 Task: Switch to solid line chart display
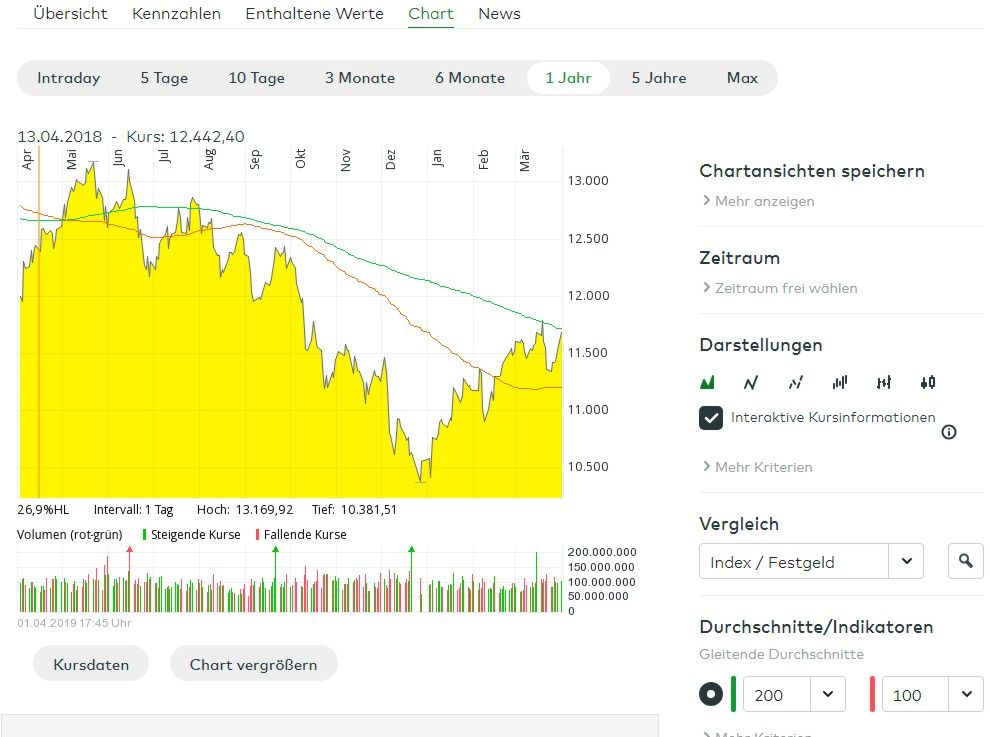(751, 382)
